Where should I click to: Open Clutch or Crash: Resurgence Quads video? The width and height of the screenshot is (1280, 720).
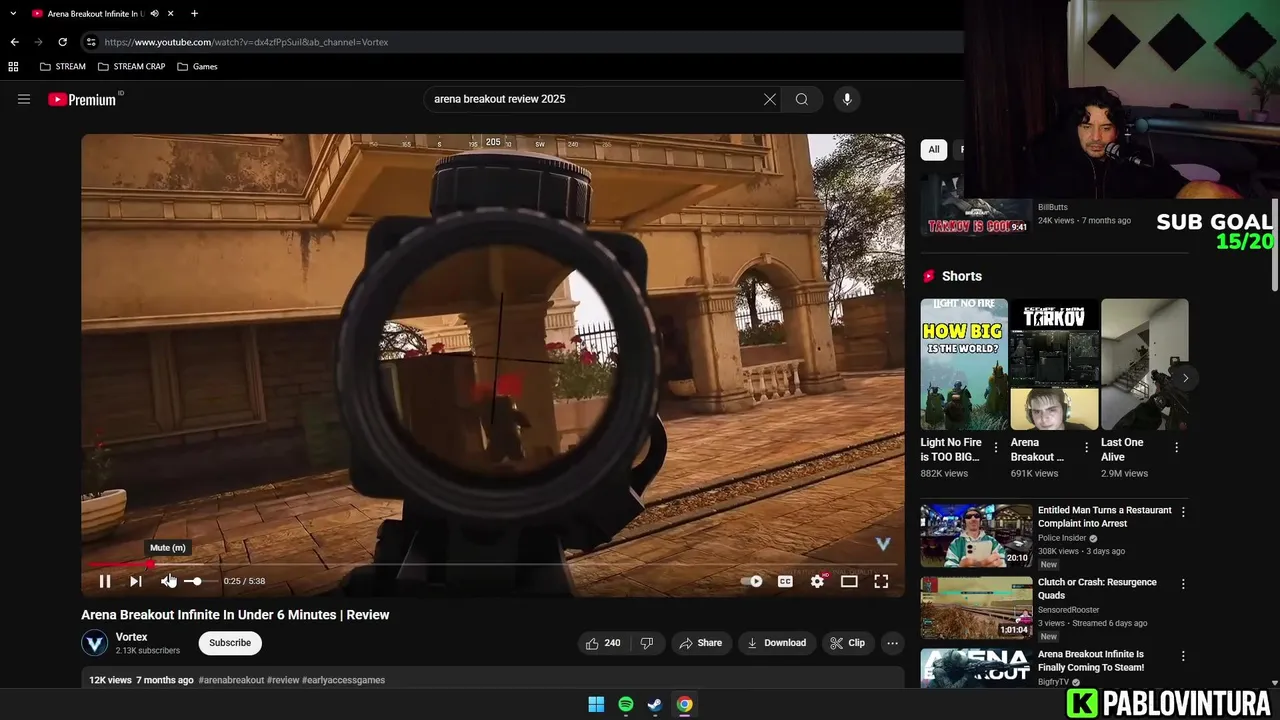coord(976,607)
